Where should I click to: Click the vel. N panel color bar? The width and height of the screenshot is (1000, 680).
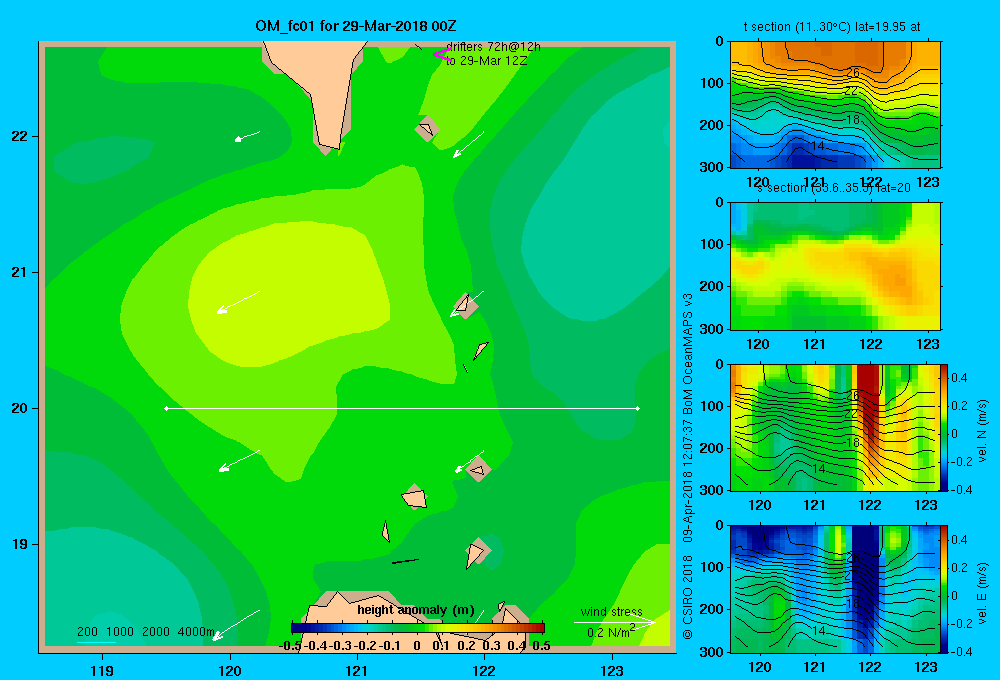pyautogui.click(x=944, y=427)
